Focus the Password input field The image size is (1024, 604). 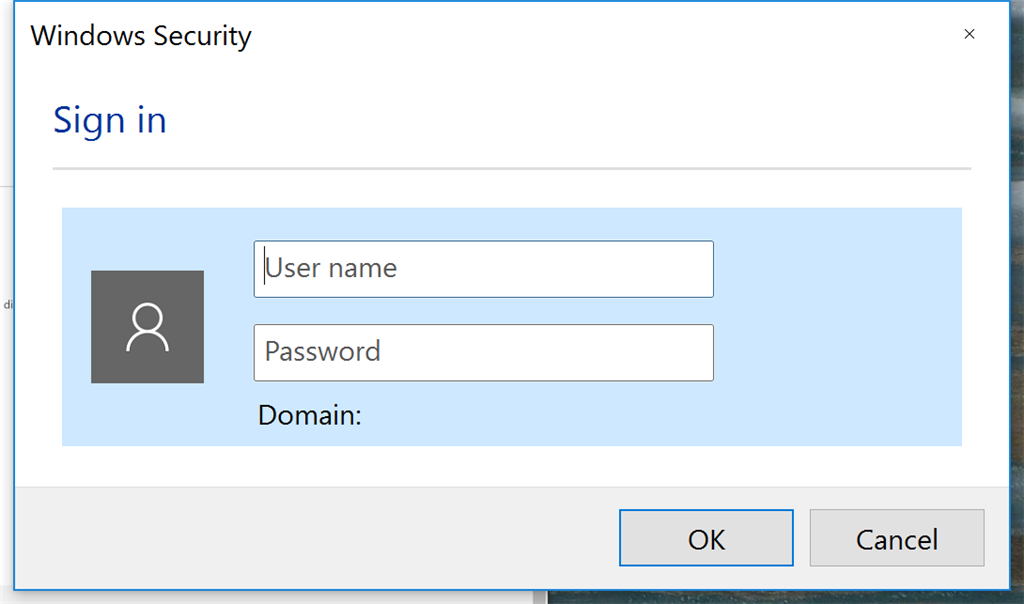pos(483,353)
